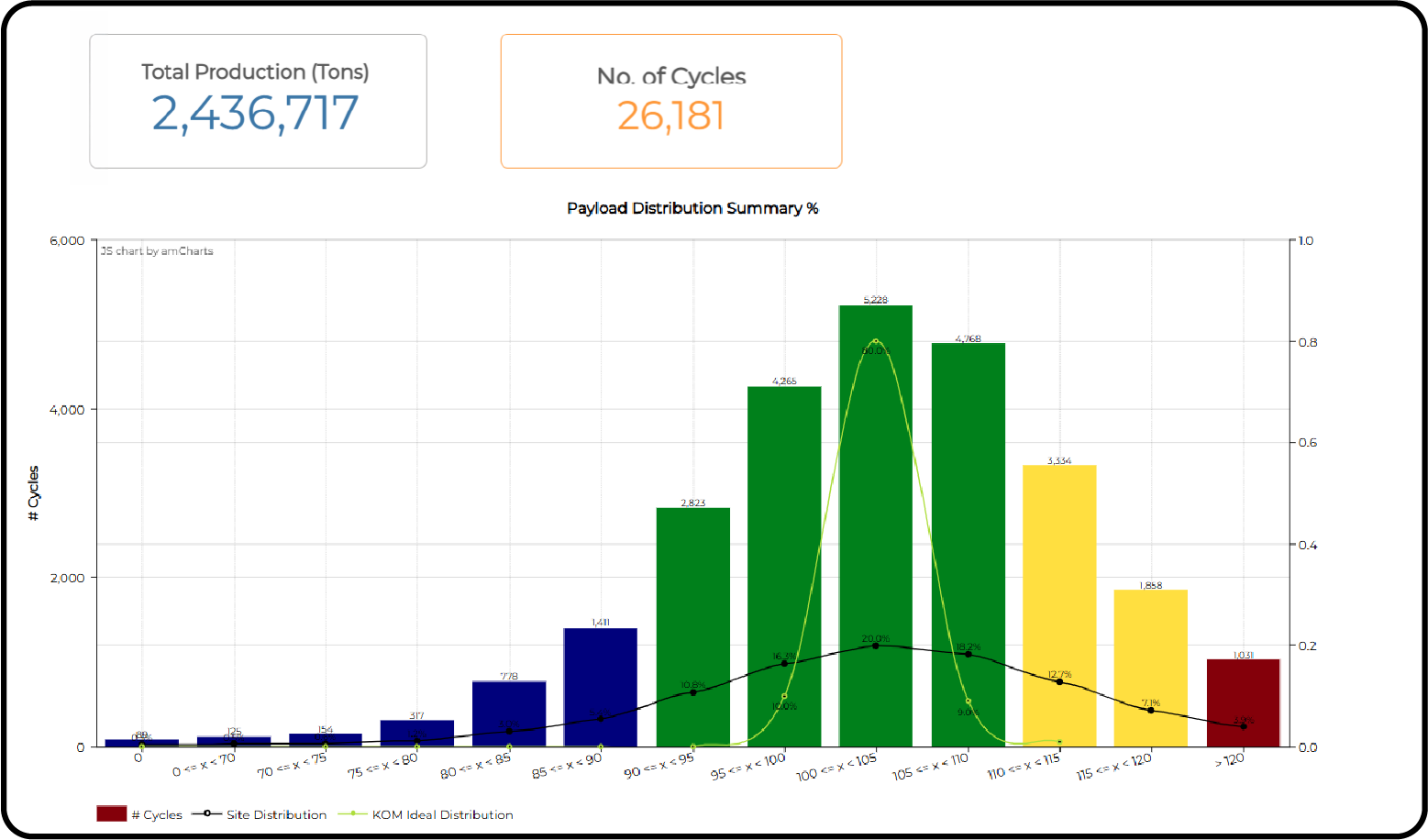Toggle KOM Ideal Distribution series in legend

426,814
